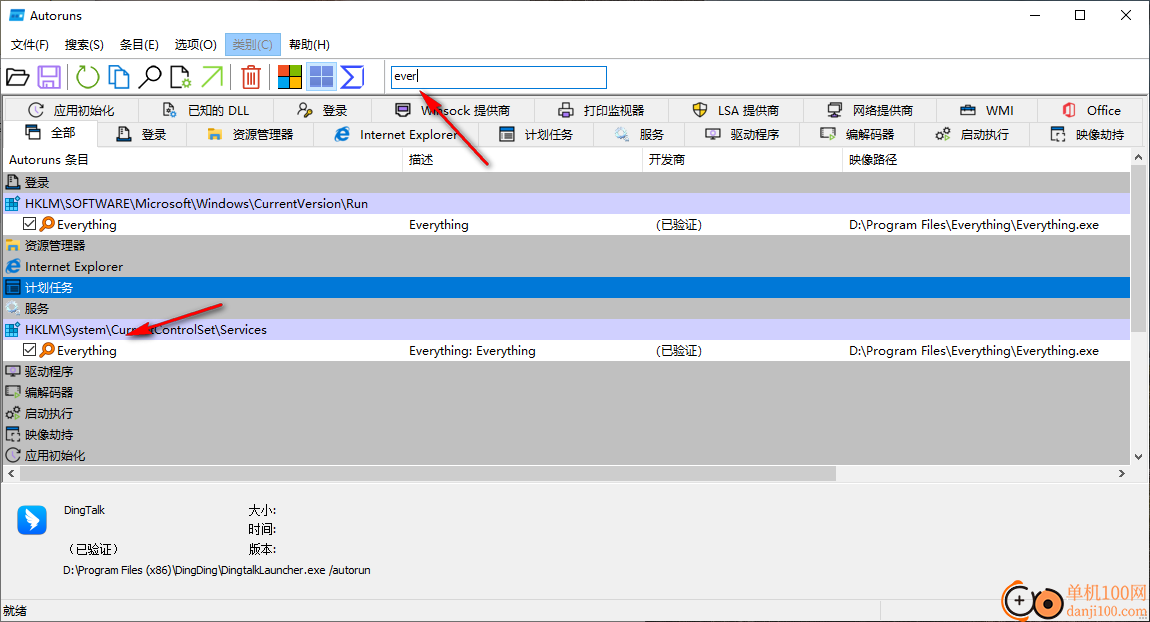
Task: Click the Autoruns title bar app icon
Action: click(x=17, y=15)
